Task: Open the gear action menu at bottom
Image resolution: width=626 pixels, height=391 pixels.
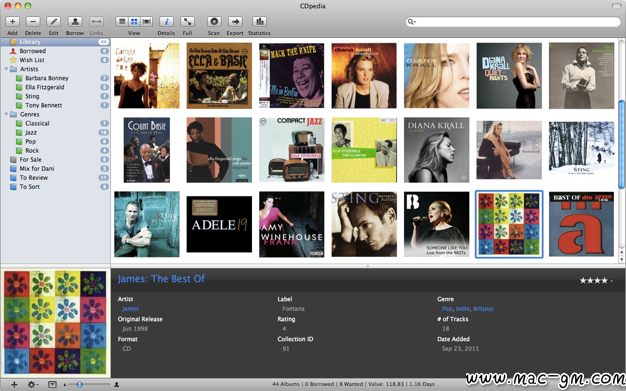Action: tap(33, 384)
